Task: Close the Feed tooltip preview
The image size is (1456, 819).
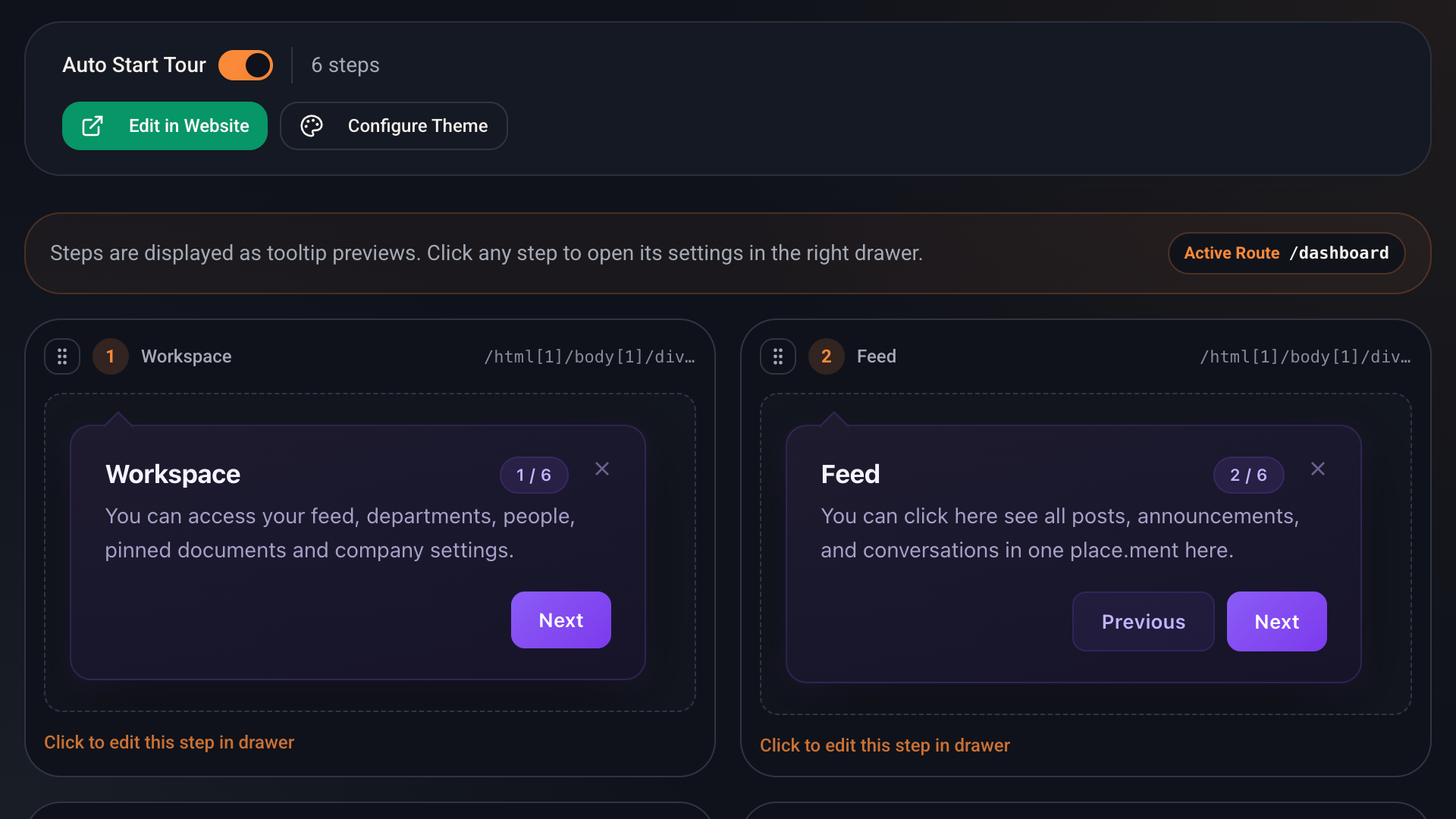Action: (x=1318, y=469)
